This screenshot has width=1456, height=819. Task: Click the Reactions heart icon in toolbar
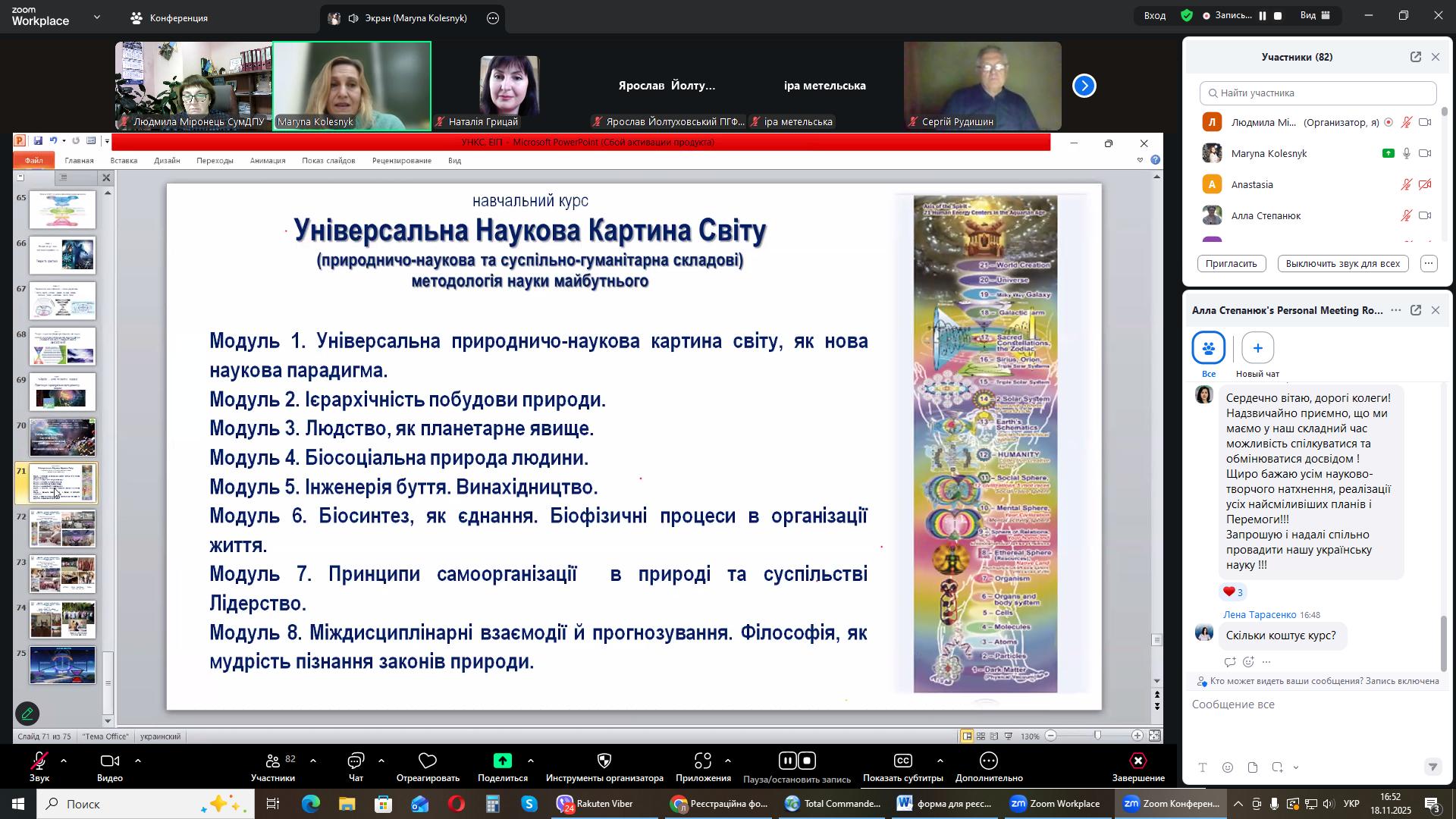428,761
